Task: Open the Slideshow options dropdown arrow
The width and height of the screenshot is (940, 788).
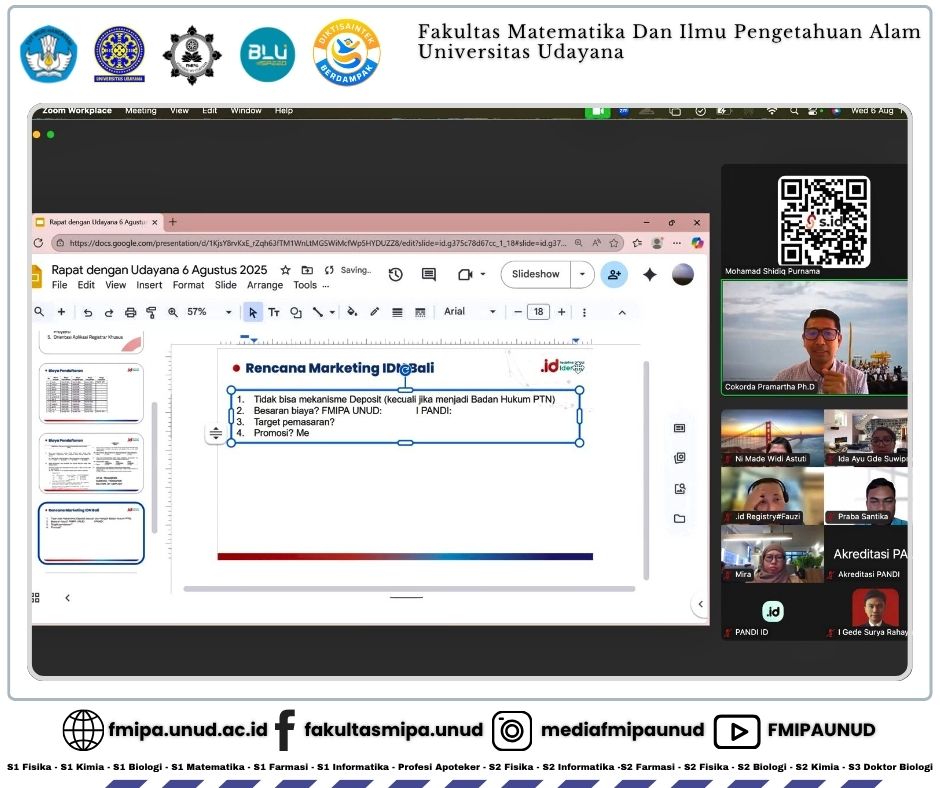Action: [582, 275]
